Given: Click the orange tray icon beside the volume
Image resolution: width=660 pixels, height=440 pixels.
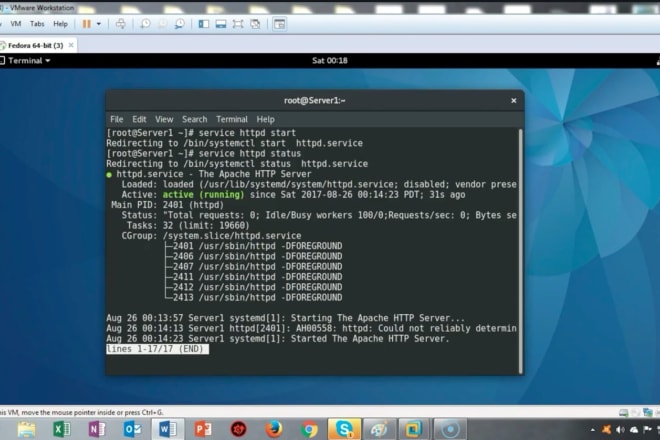Looking at the screenshot, I should (x=607, y=430).
